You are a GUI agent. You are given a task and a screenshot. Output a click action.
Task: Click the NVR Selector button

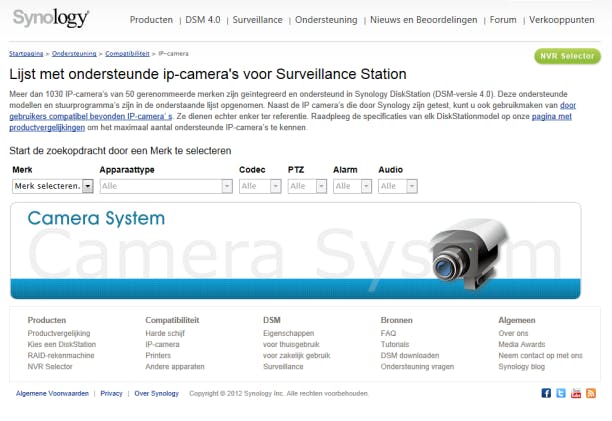coord(567,57)
